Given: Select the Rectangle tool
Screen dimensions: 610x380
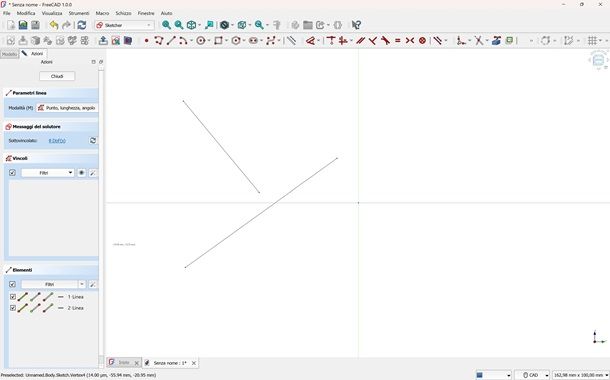Looking at the screenshot, I should 218,40.
